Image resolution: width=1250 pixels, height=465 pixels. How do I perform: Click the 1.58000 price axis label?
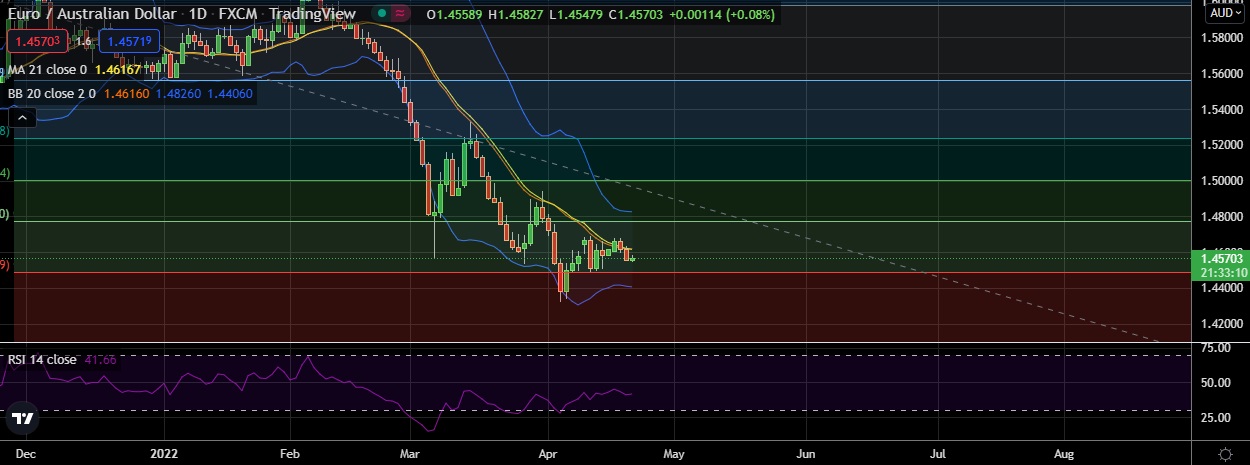pos(1224,38)
